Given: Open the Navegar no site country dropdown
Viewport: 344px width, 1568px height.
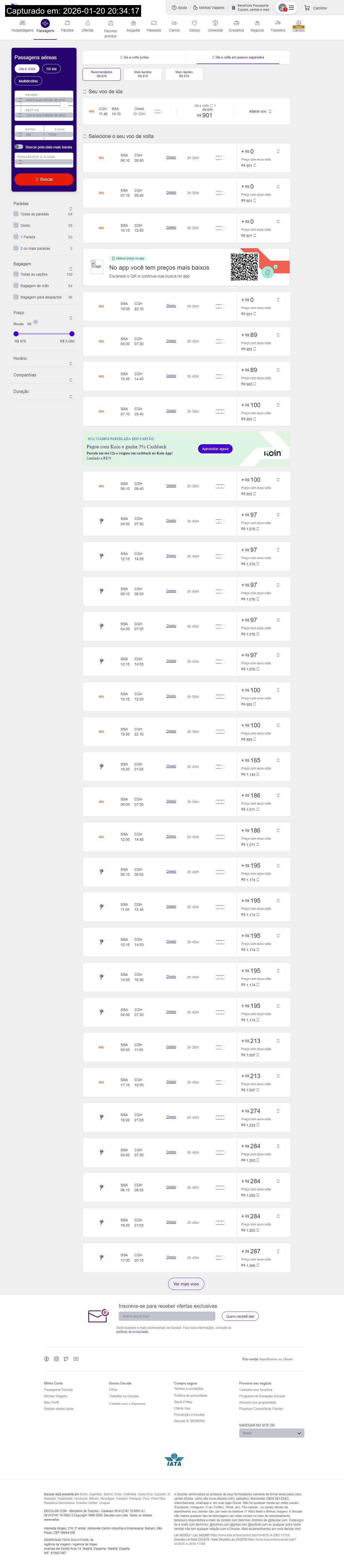Looking at the screenshot, I should click(x=271, y=1433).
